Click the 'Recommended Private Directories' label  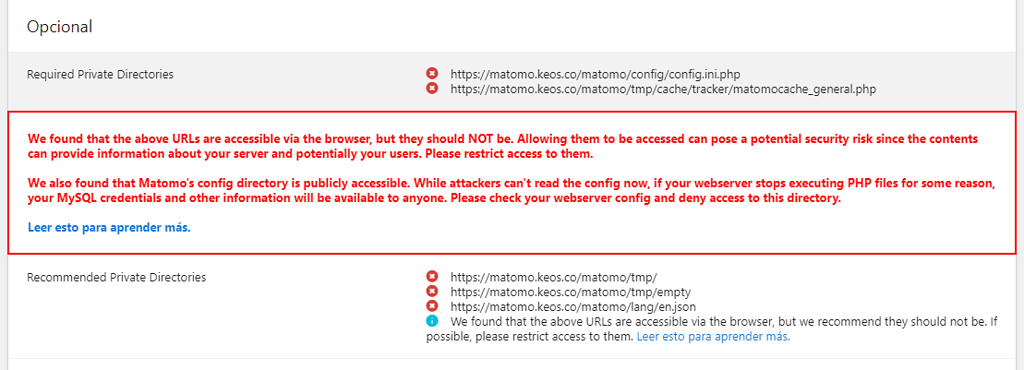pyautogui.click(x=116, y=277)
